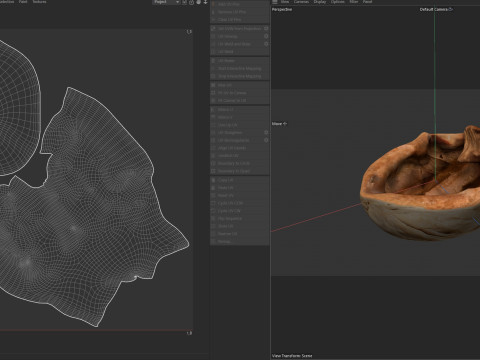Open the Project dropdown in UV viewport header
Screen dimensions: 480x360
point(166,2)
